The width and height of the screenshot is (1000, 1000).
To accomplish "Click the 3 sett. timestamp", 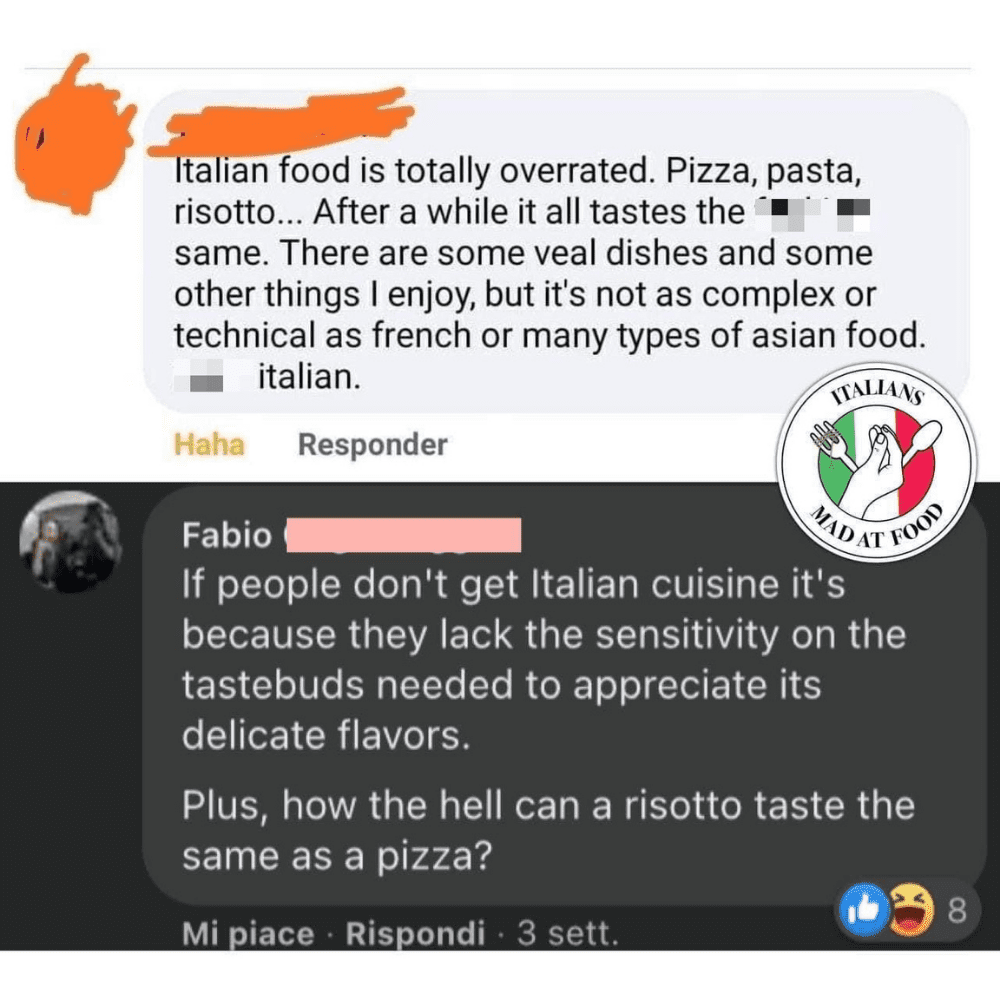I will (x=568, y=934).
